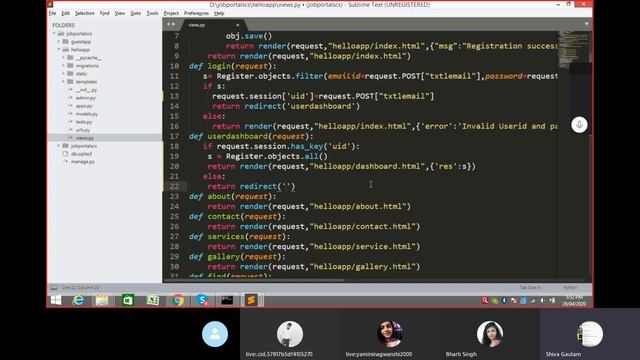Change Python syntax in status bar
Image resolution: width=640 pixels, height=360 pixels.
(570, 288)
